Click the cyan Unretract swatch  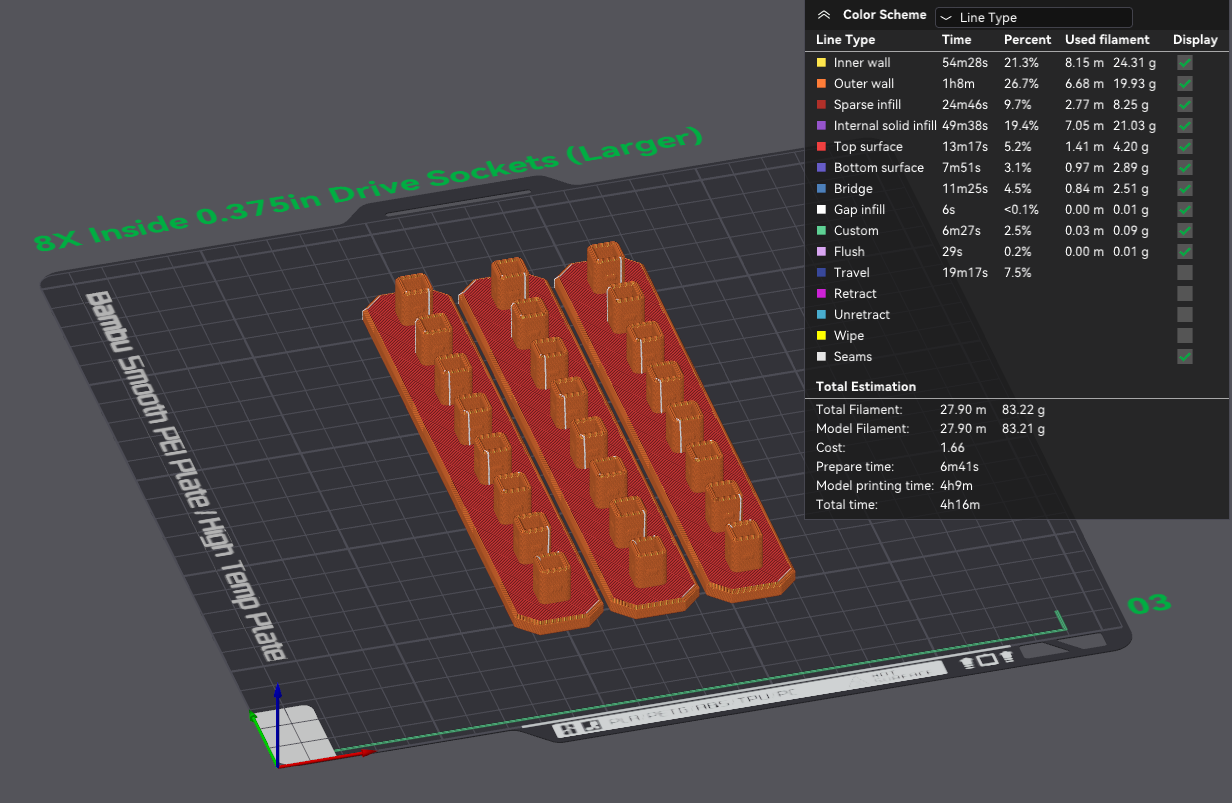822,315
